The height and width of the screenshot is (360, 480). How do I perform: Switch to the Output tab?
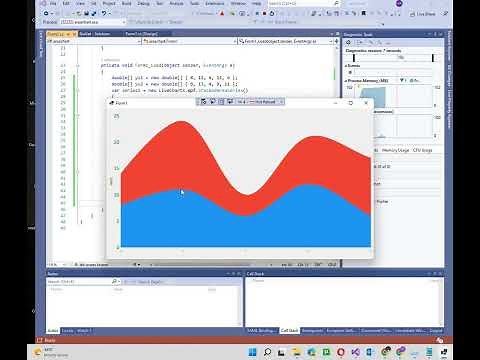click(x=435, y=331)
